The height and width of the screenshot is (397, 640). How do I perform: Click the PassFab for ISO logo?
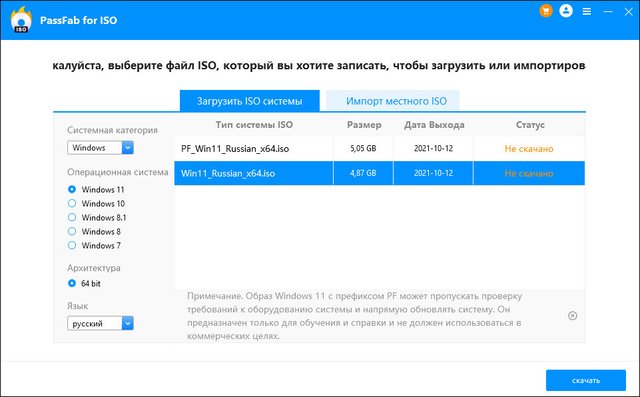point(21,20)
